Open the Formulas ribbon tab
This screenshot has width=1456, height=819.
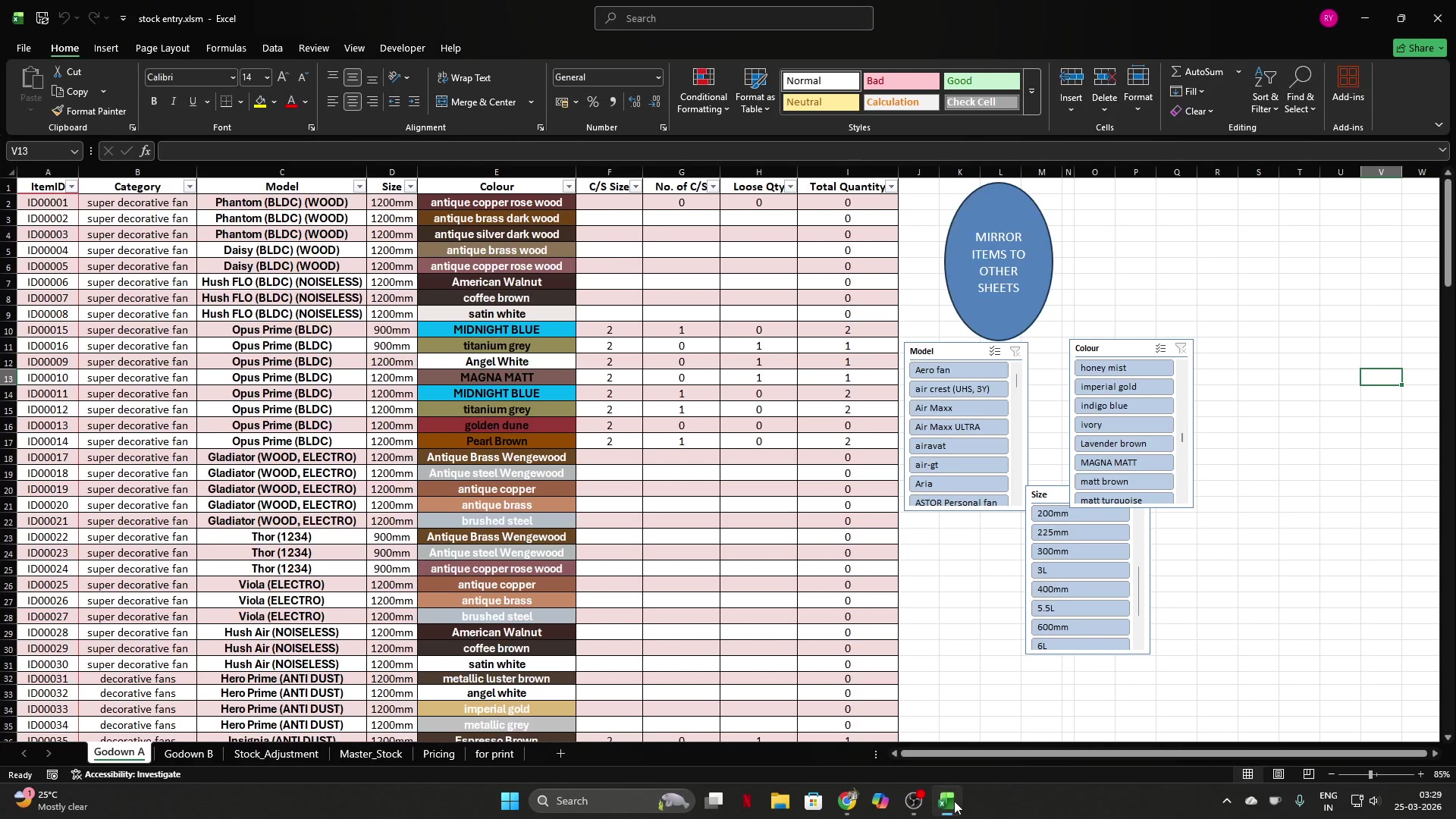226,48
